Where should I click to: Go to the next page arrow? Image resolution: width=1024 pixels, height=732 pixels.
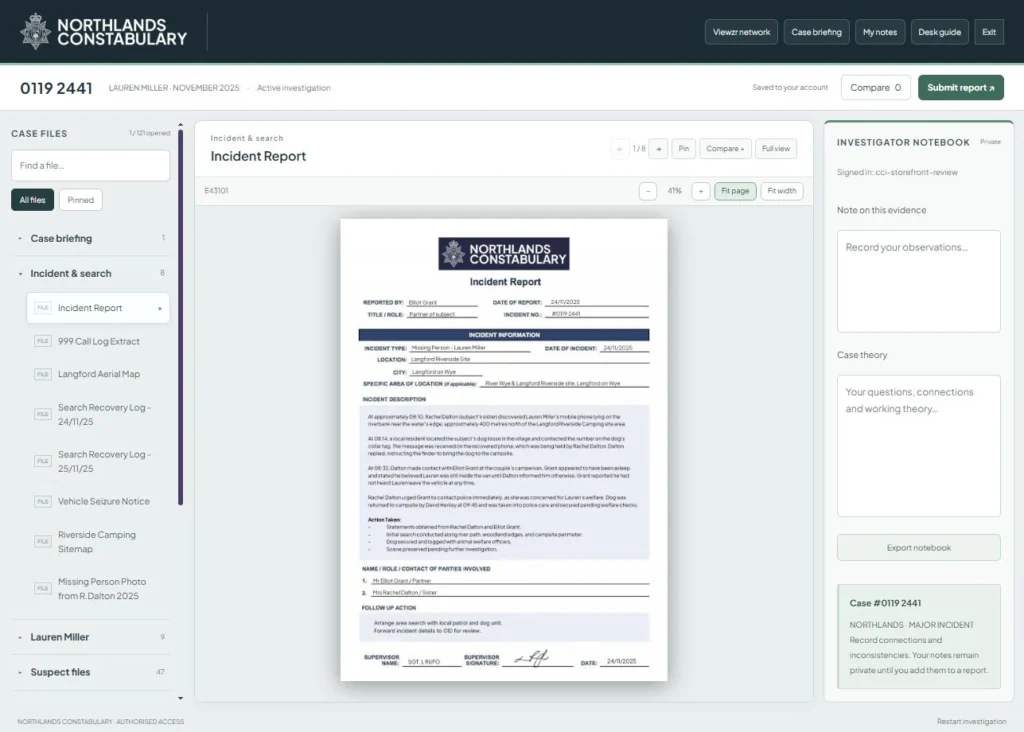click(x=658, y=149)
